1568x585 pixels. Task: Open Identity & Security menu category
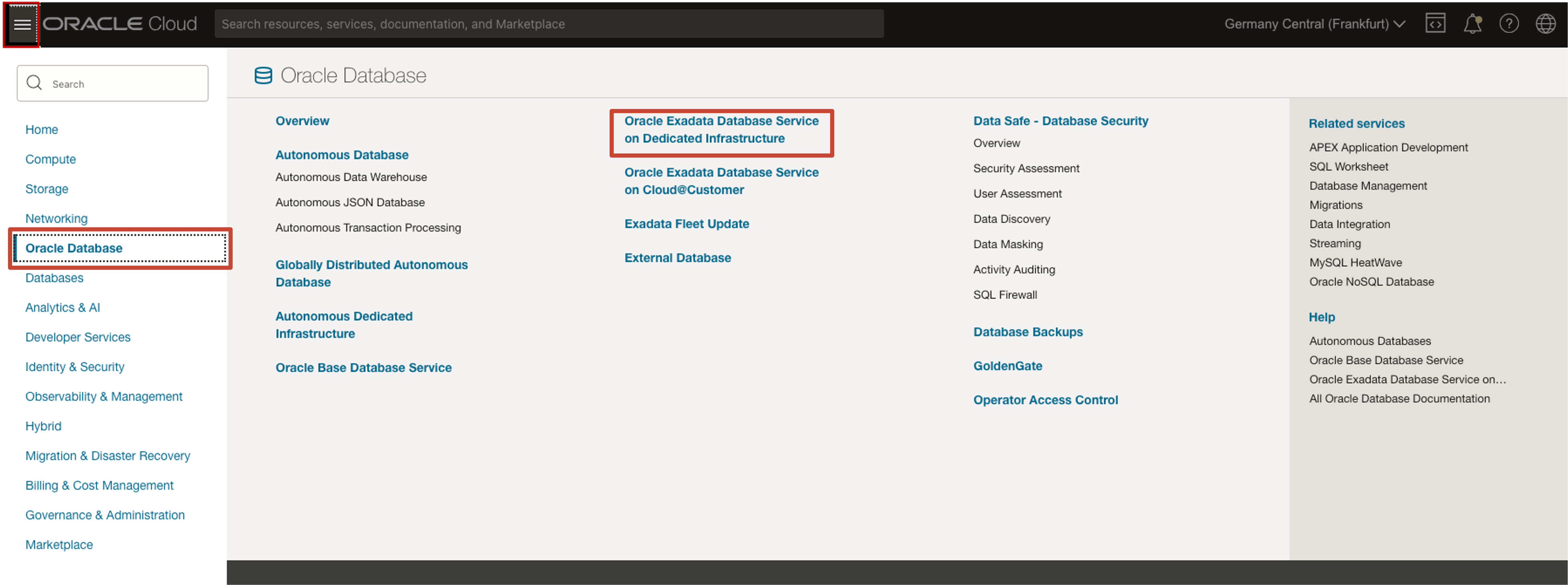pos(74,366)
